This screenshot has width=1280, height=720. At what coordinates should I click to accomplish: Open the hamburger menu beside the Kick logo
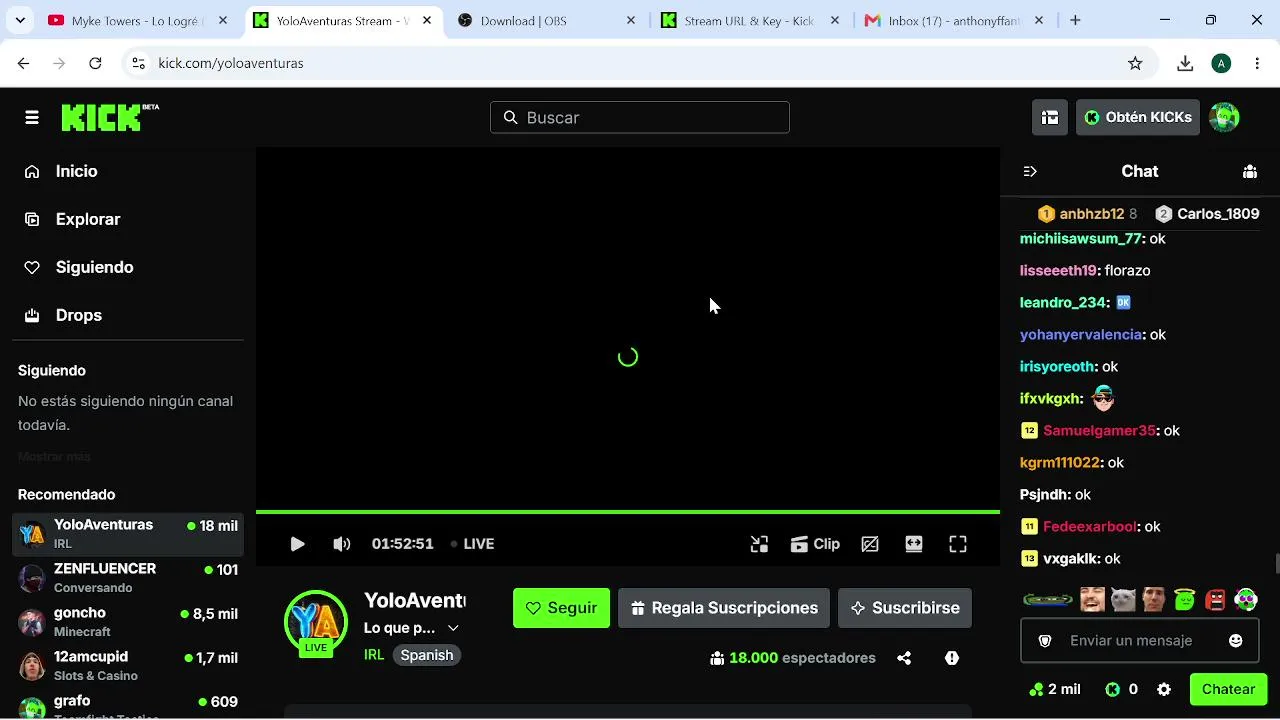click(x=32, y=118)
